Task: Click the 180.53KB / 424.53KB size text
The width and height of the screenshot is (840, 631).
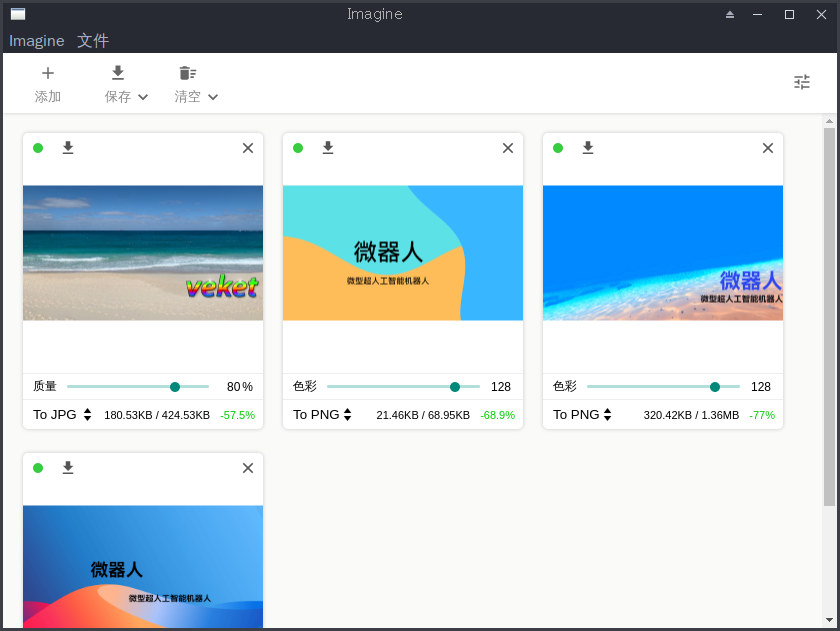Action: click(157, 415)
